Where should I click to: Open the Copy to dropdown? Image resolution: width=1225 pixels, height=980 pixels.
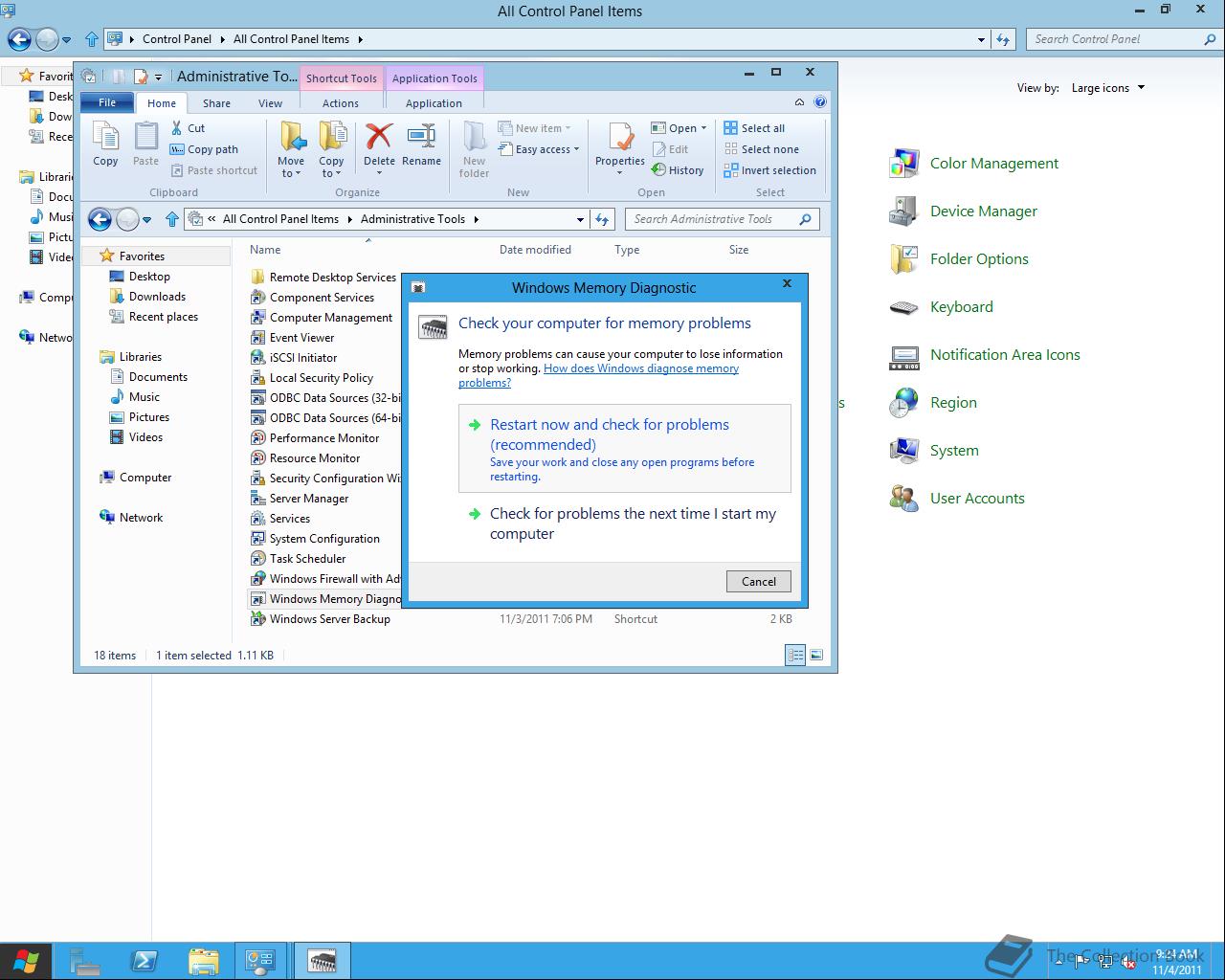point(331,150)
